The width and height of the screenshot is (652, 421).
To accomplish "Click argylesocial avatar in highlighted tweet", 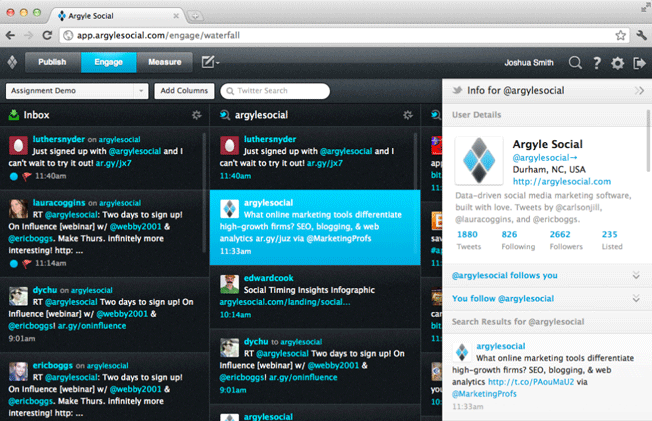I will coord(230,209).
